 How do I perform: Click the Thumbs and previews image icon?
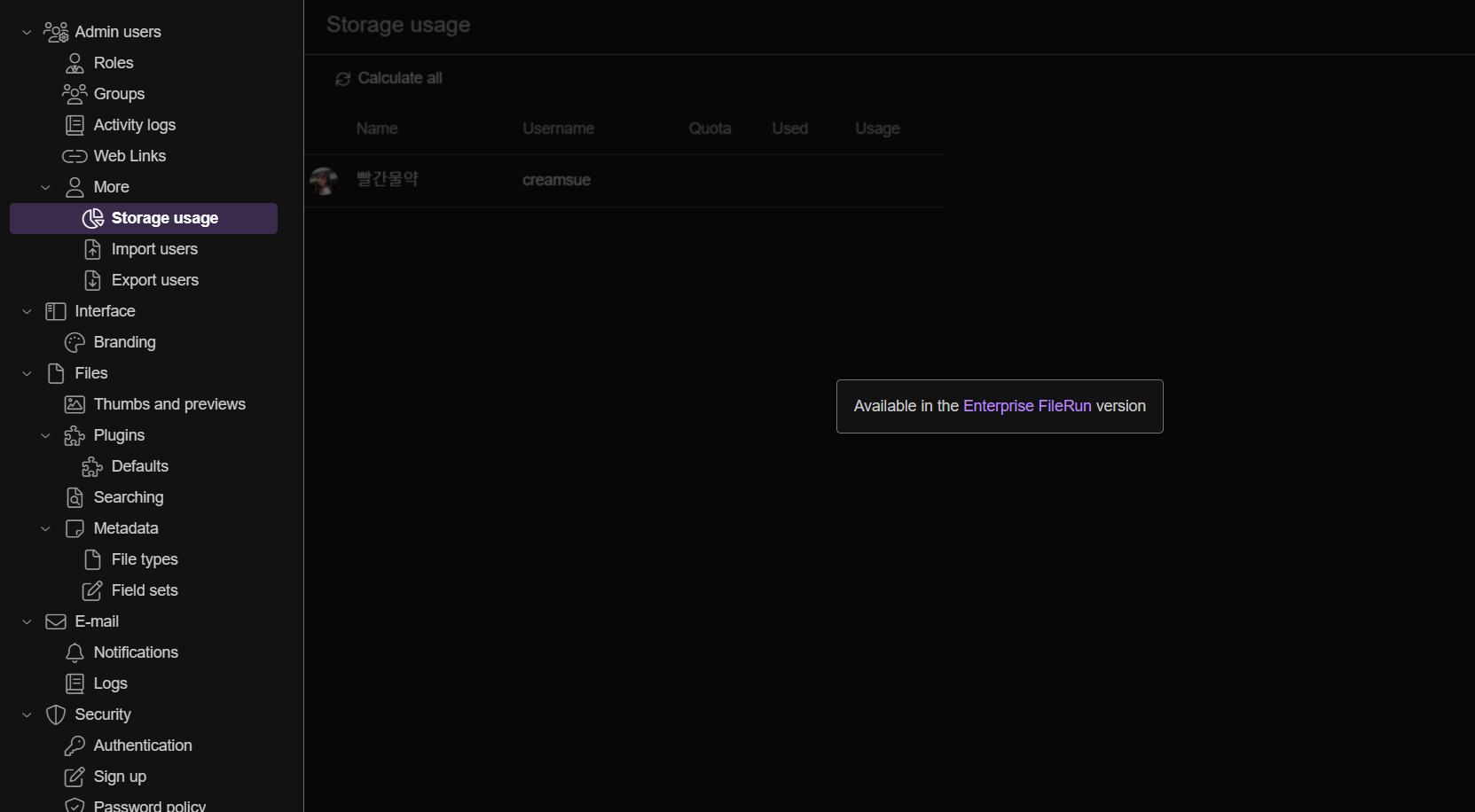pyautogui.click(x=75, y=404)
